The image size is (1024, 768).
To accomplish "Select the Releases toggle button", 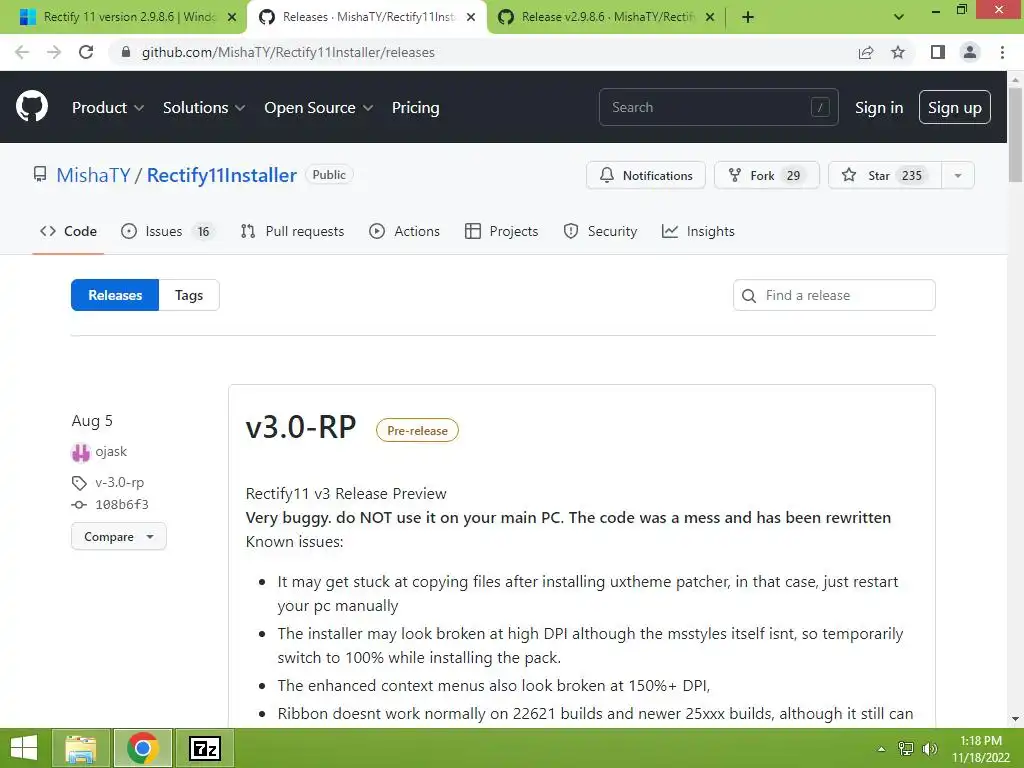I will [x=115, y=295].
